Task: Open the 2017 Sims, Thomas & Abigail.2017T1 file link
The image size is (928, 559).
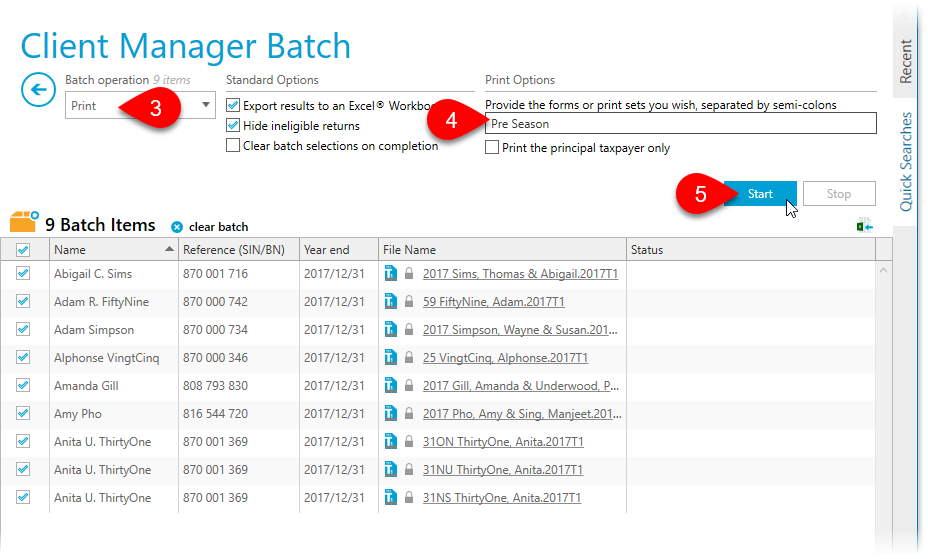Action: click(520, 274)
